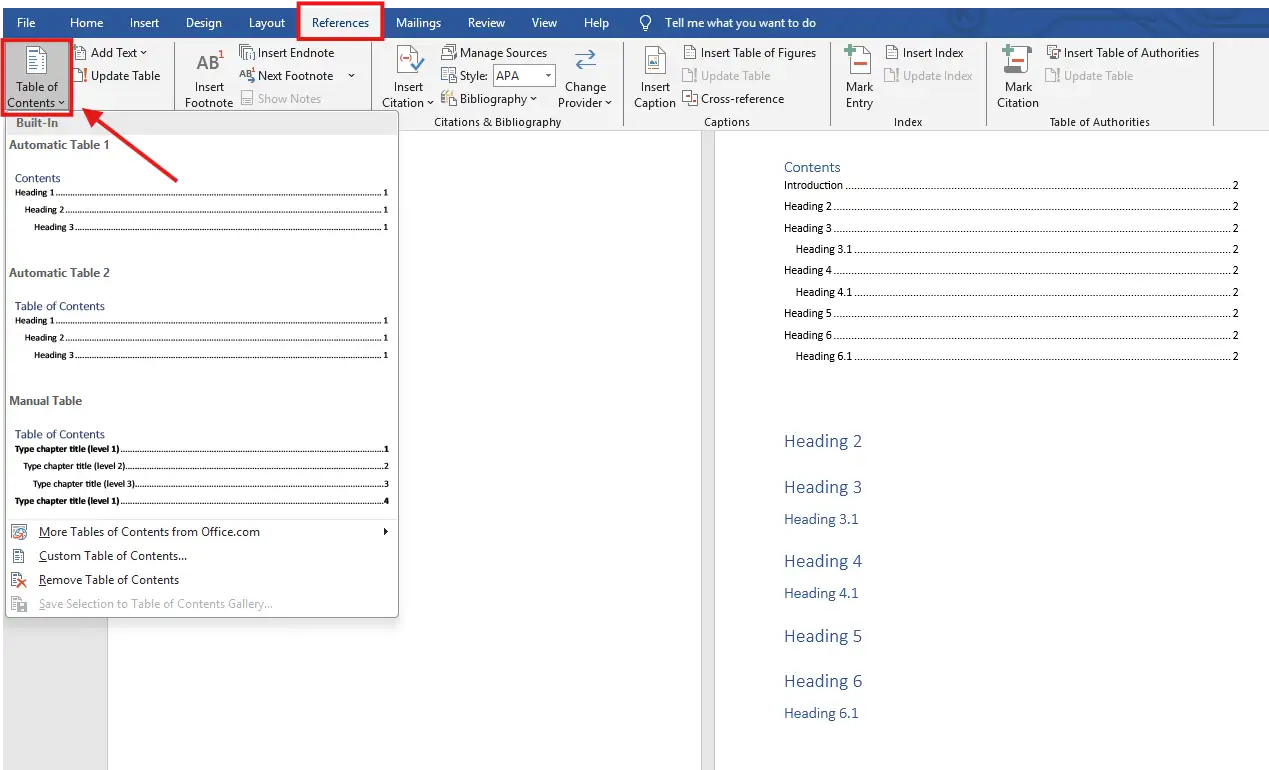Switch to the Review tab
The width and height of the screenshot is (1269, 770).
(x=486, y=22)
